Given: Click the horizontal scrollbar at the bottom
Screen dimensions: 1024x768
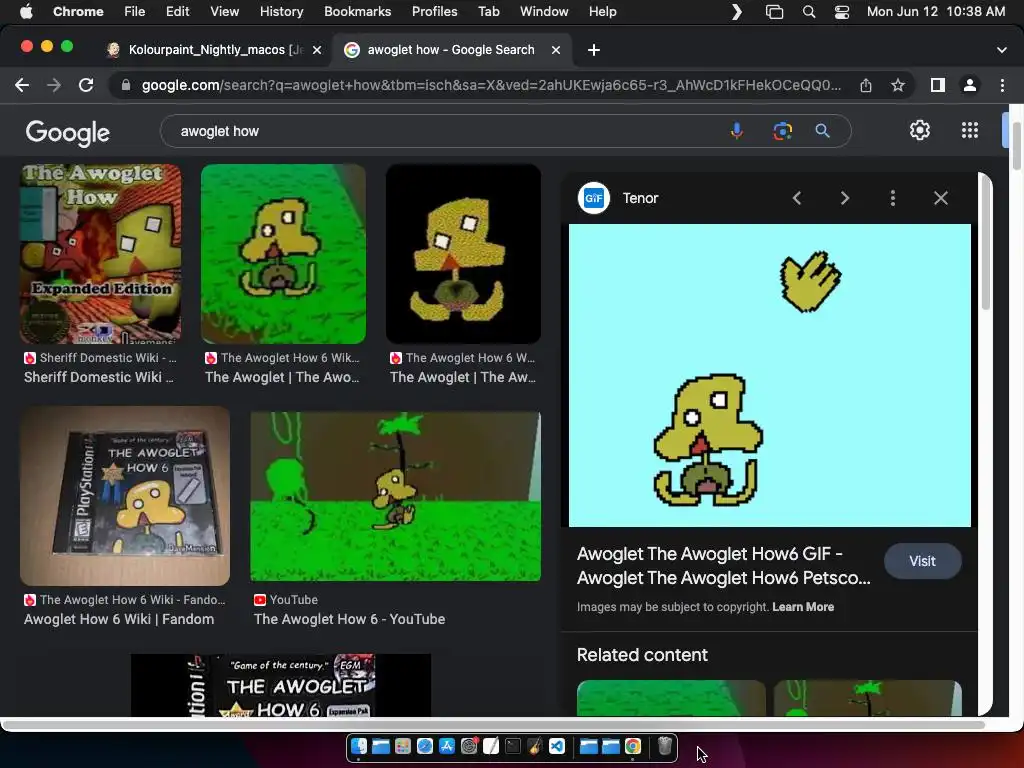Looking at the screenshot, I should [494, 724].
